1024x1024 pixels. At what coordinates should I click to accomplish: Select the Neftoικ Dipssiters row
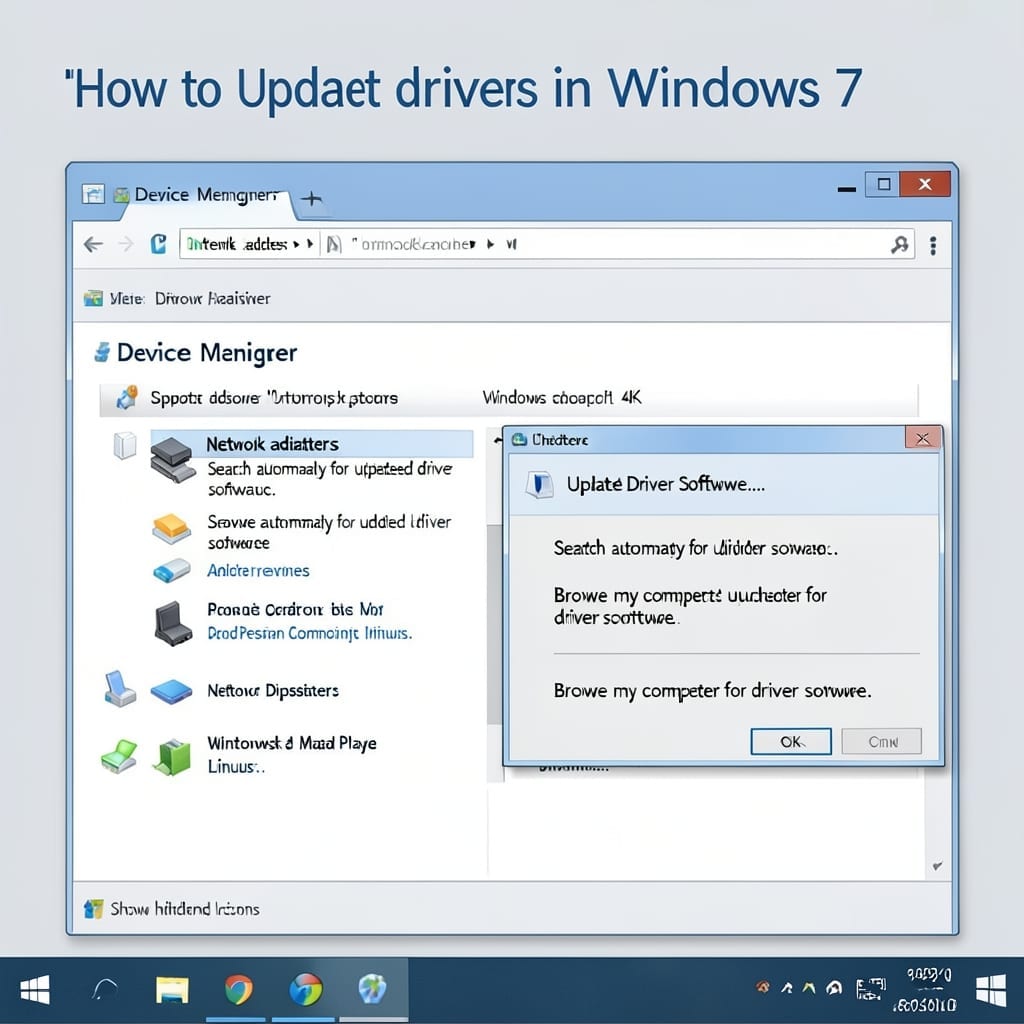[x=273, y=691]
